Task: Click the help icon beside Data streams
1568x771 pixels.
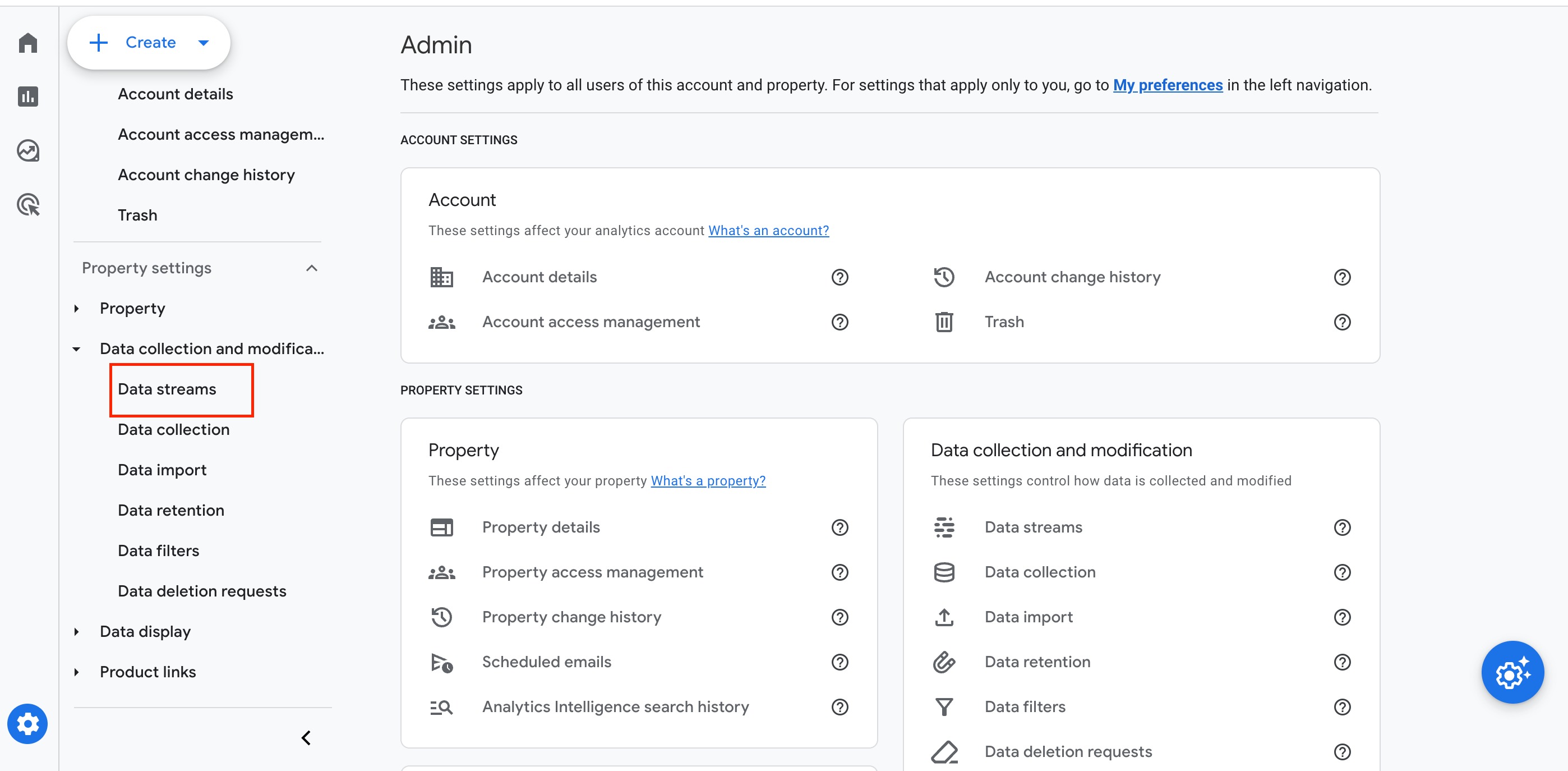Action: point(1341,527)
